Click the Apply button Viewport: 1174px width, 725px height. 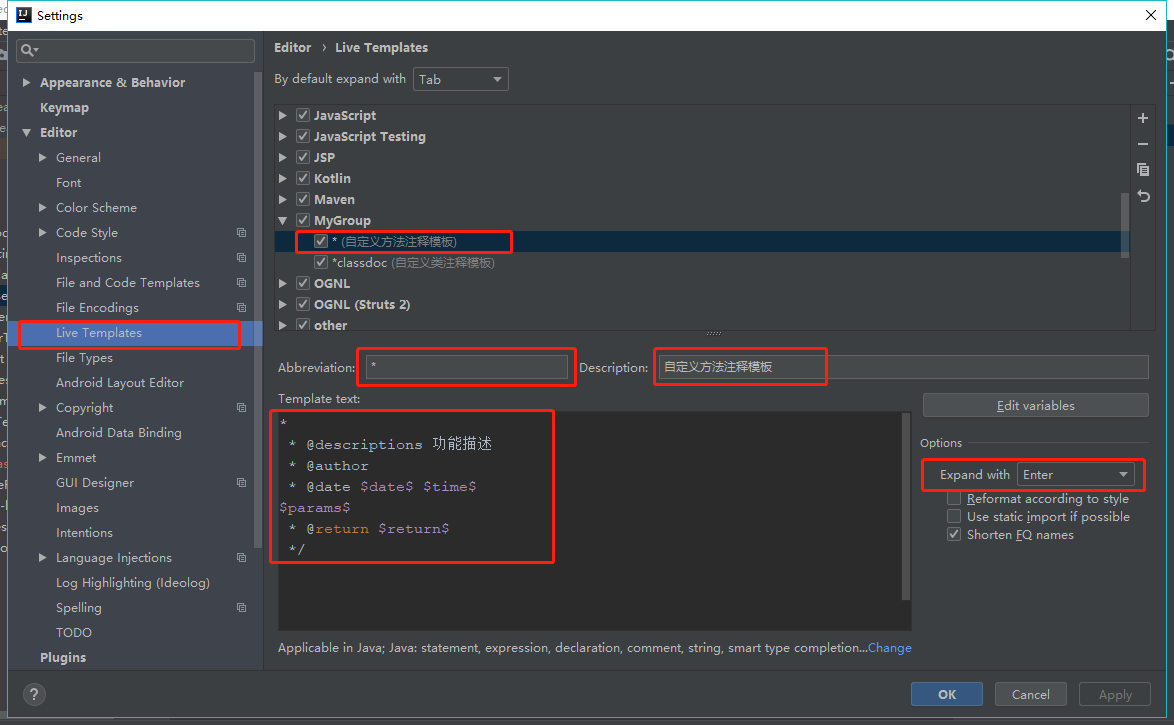(x=1115, y=694)
